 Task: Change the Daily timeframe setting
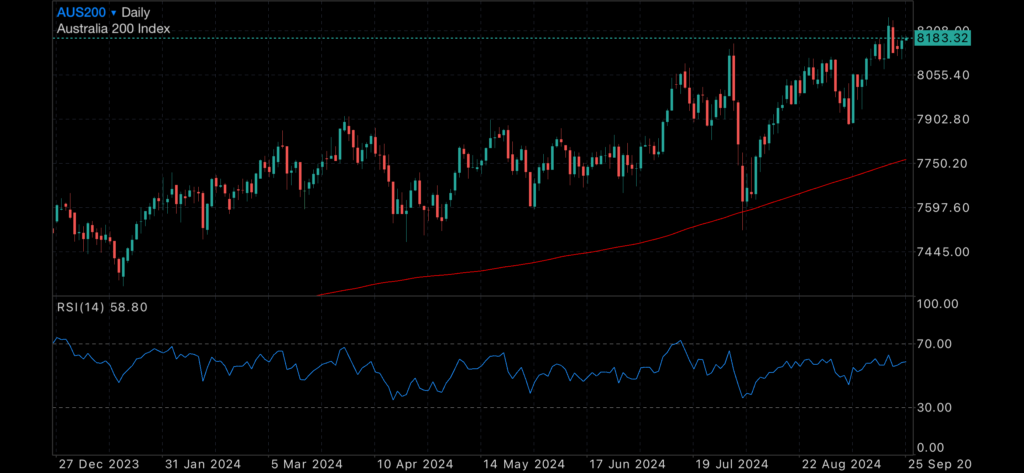[x=136, y=13]
